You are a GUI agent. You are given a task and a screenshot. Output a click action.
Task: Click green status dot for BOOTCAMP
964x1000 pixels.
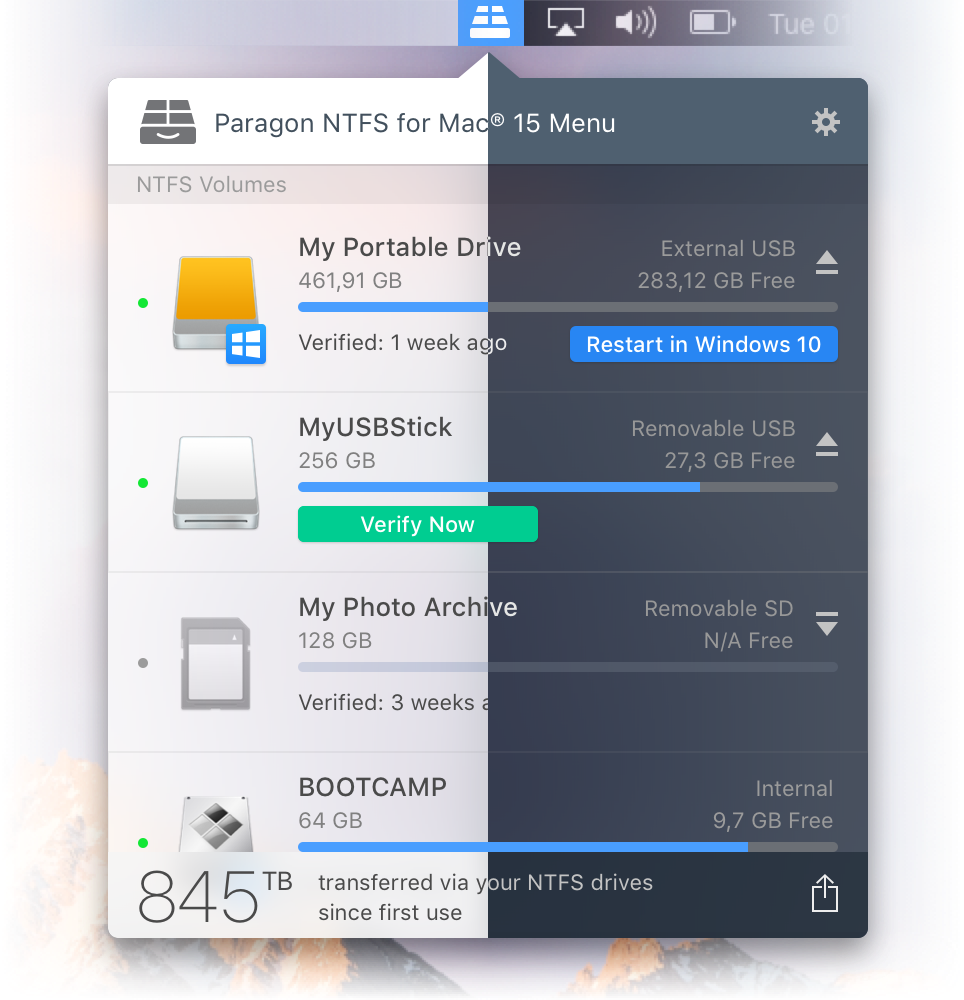click(143, 842)
